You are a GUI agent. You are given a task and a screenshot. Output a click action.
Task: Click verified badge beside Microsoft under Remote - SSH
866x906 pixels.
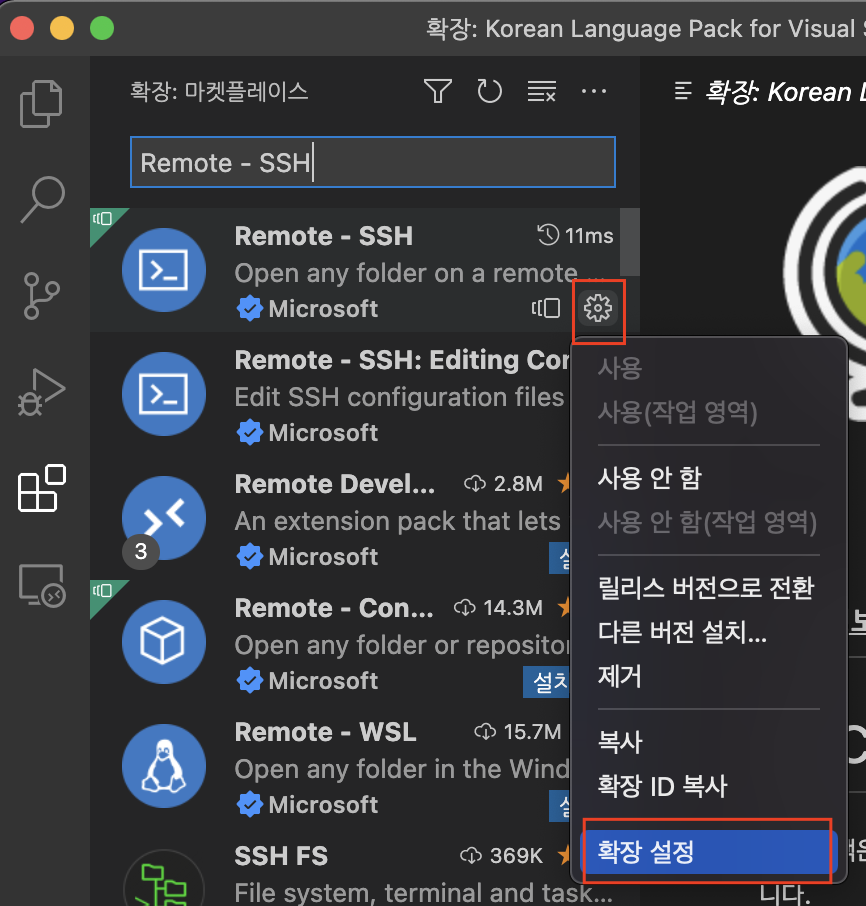coord(250,309)
